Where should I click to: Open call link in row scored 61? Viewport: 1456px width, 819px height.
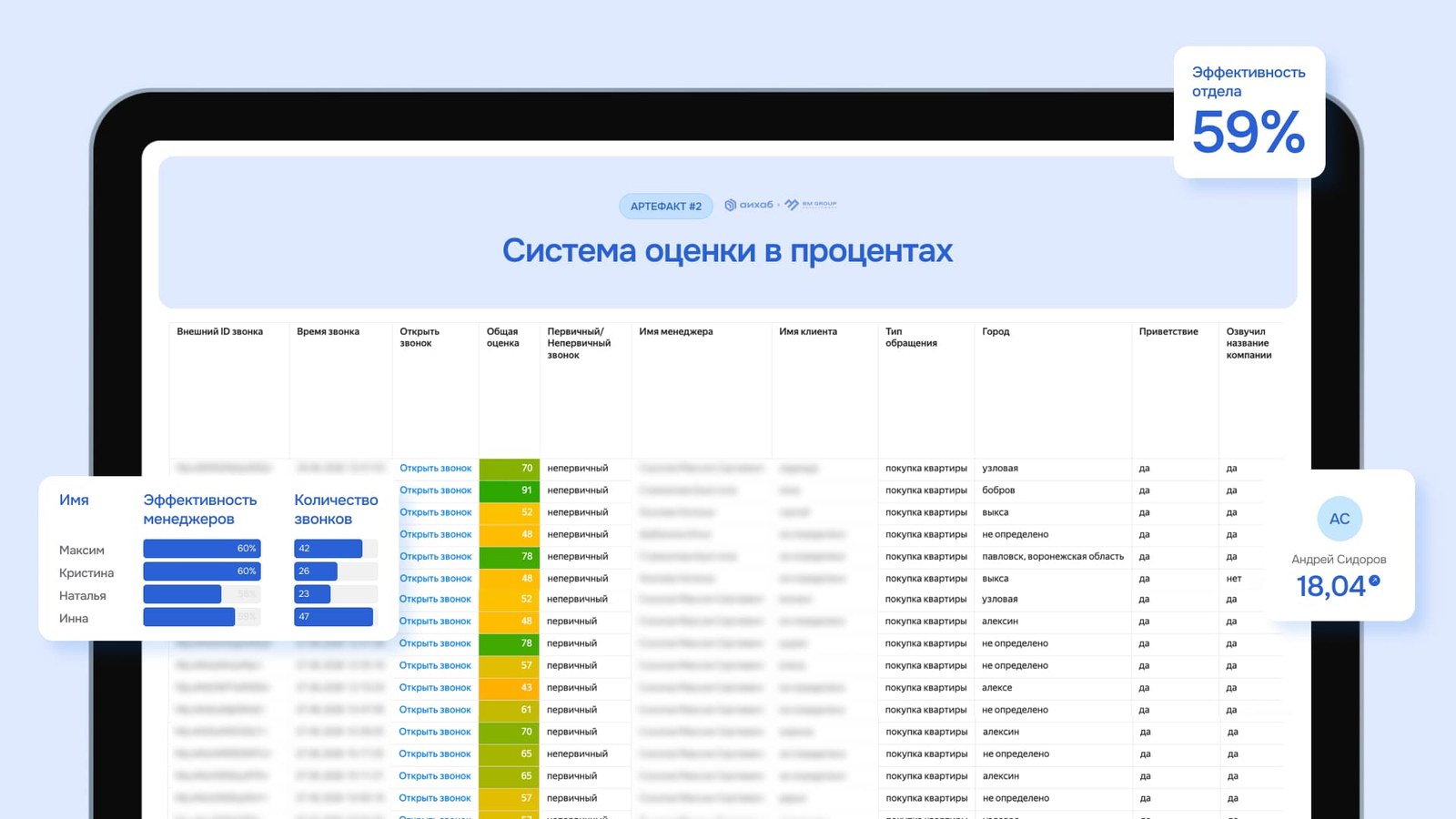click(435, 710)
